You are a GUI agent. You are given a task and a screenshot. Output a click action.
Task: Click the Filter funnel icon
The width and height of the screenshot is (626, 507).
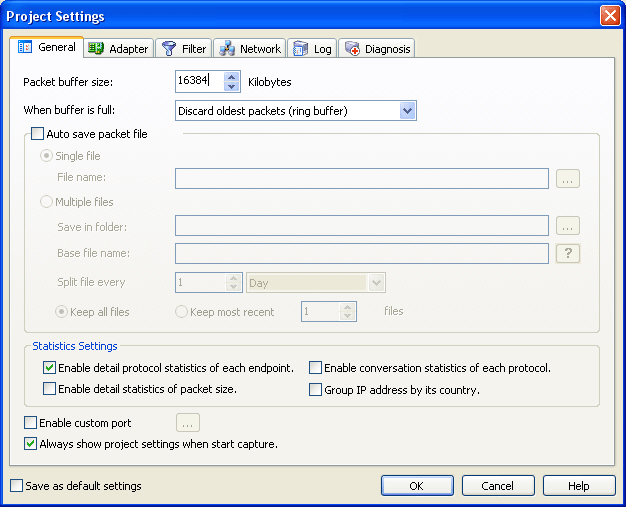click(x=169, y=48)
